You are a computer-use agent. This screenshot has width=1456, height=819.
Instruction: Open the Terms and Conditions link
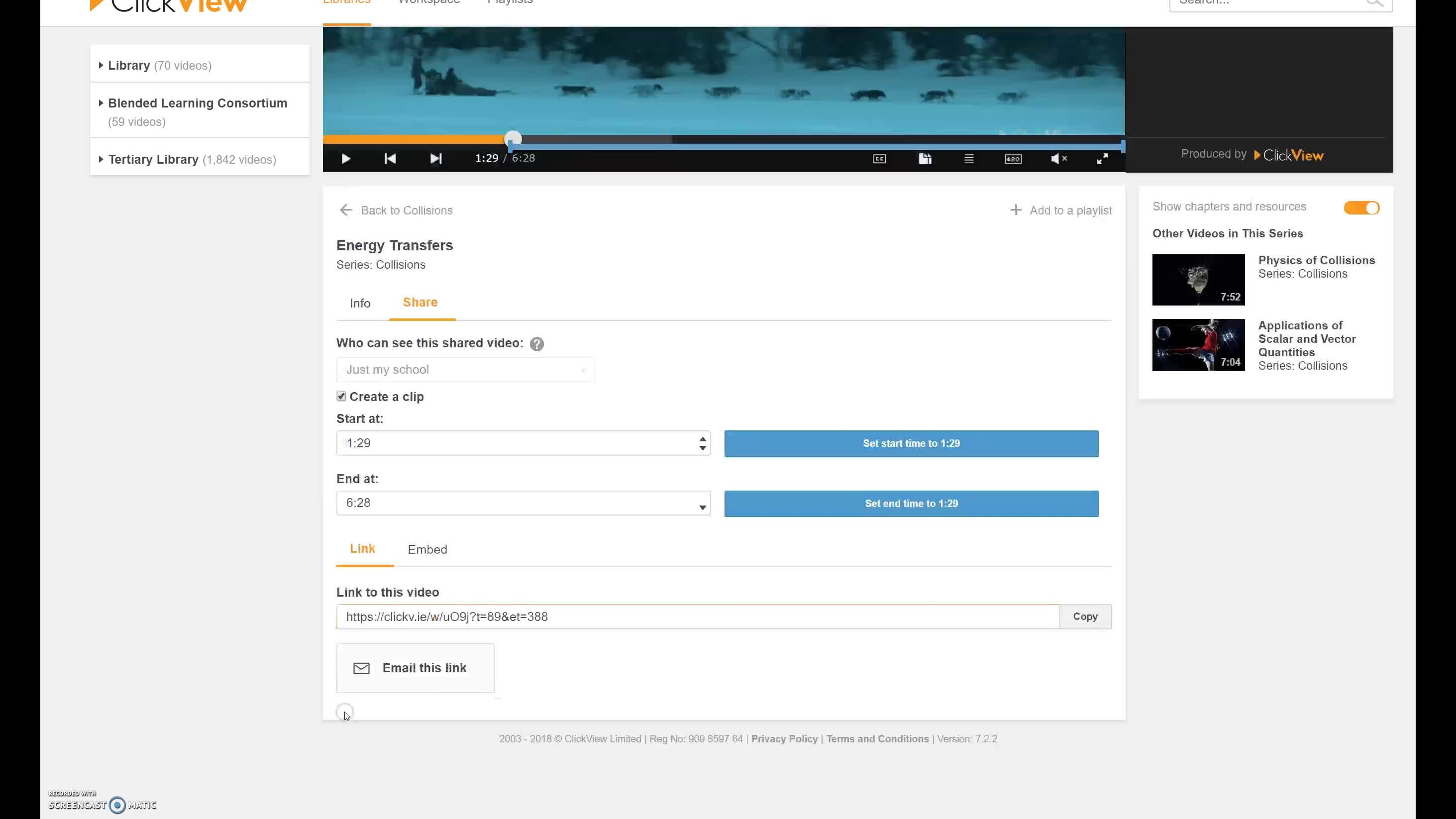click(x=877, y=739)
